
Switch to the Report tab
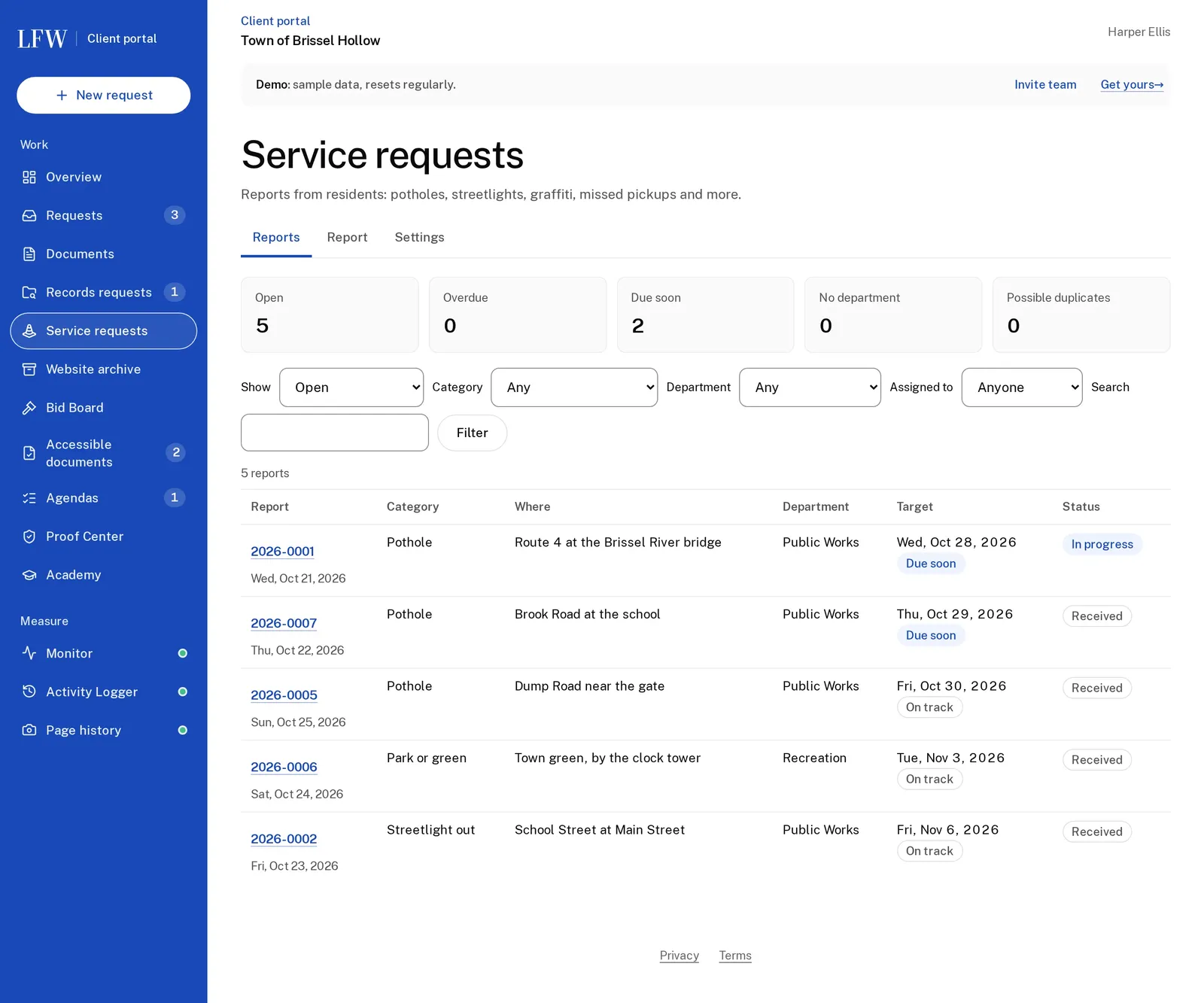coord(347,237)
